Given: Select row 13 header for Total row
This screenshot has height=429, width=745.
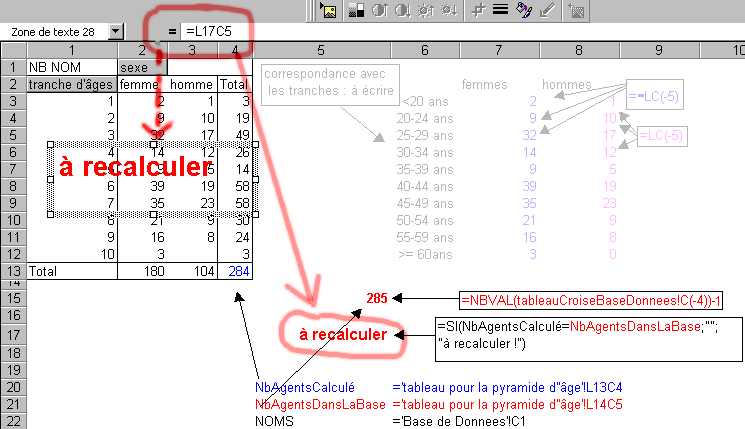Looking at the screenshot, I should [x=12, y=271].
